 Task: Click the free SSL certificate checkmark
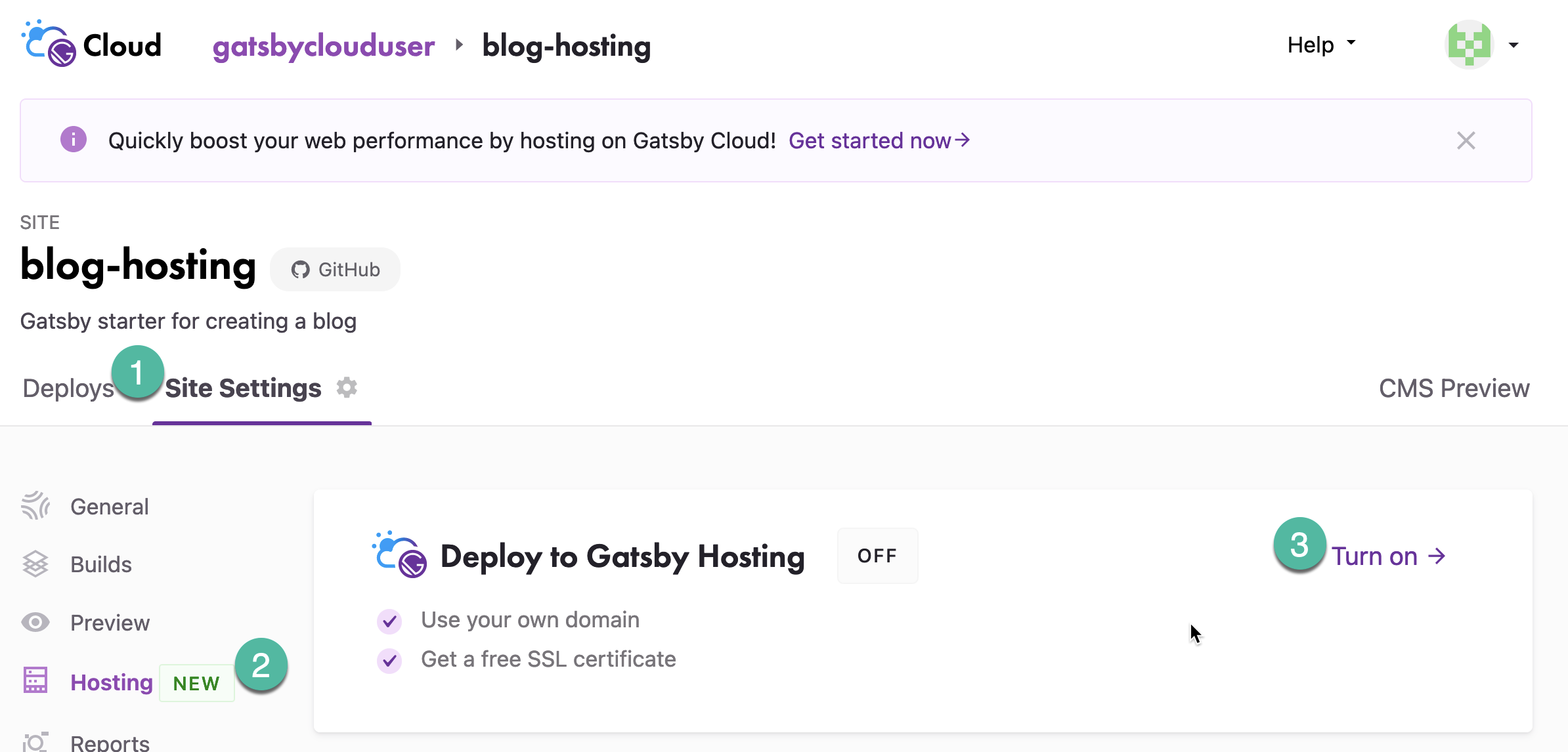[x=389, y=660]
